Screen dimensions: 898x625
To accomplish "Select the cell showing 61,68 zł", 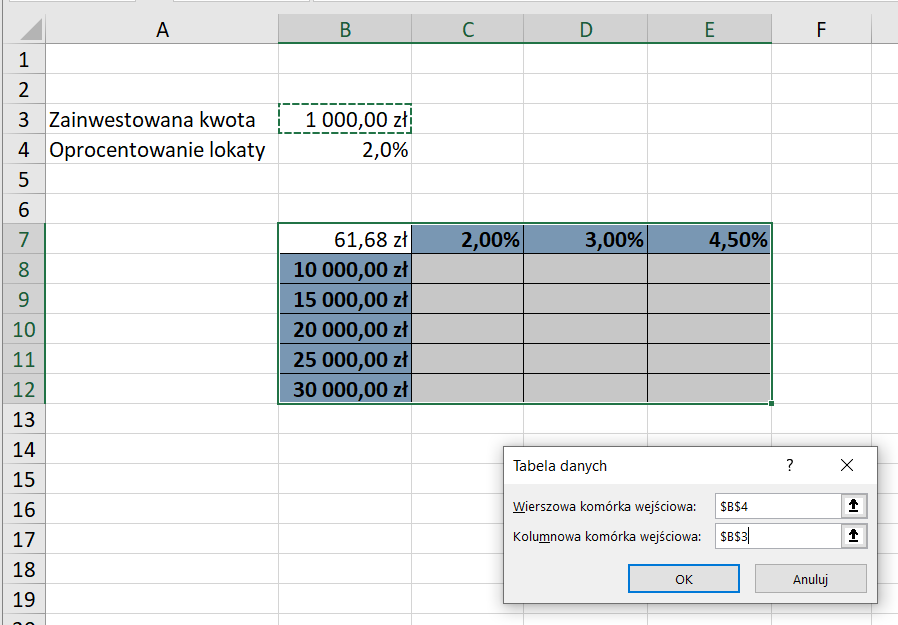I will (344, 239).
